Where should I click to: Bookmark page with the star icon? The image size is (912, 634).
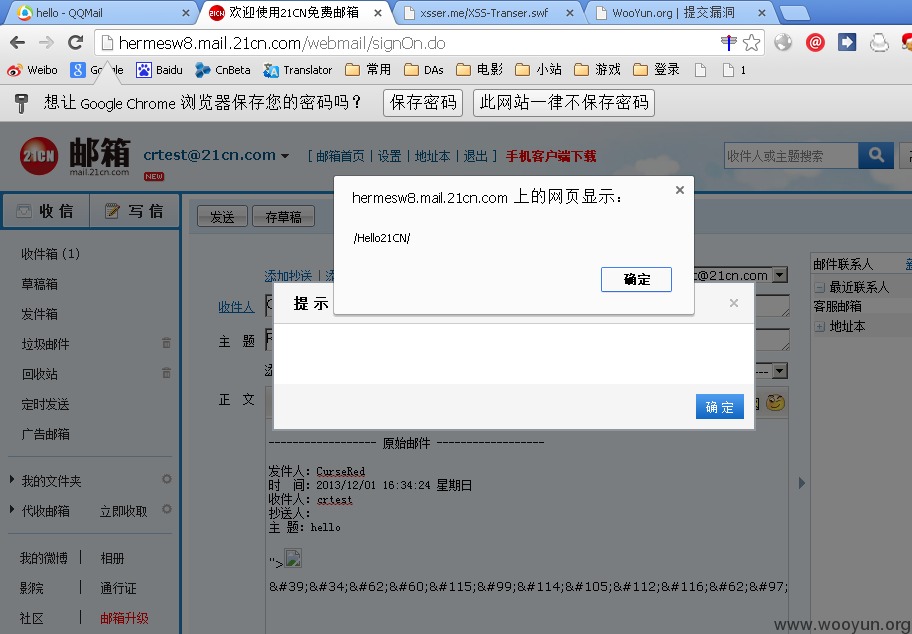[751, 42]
